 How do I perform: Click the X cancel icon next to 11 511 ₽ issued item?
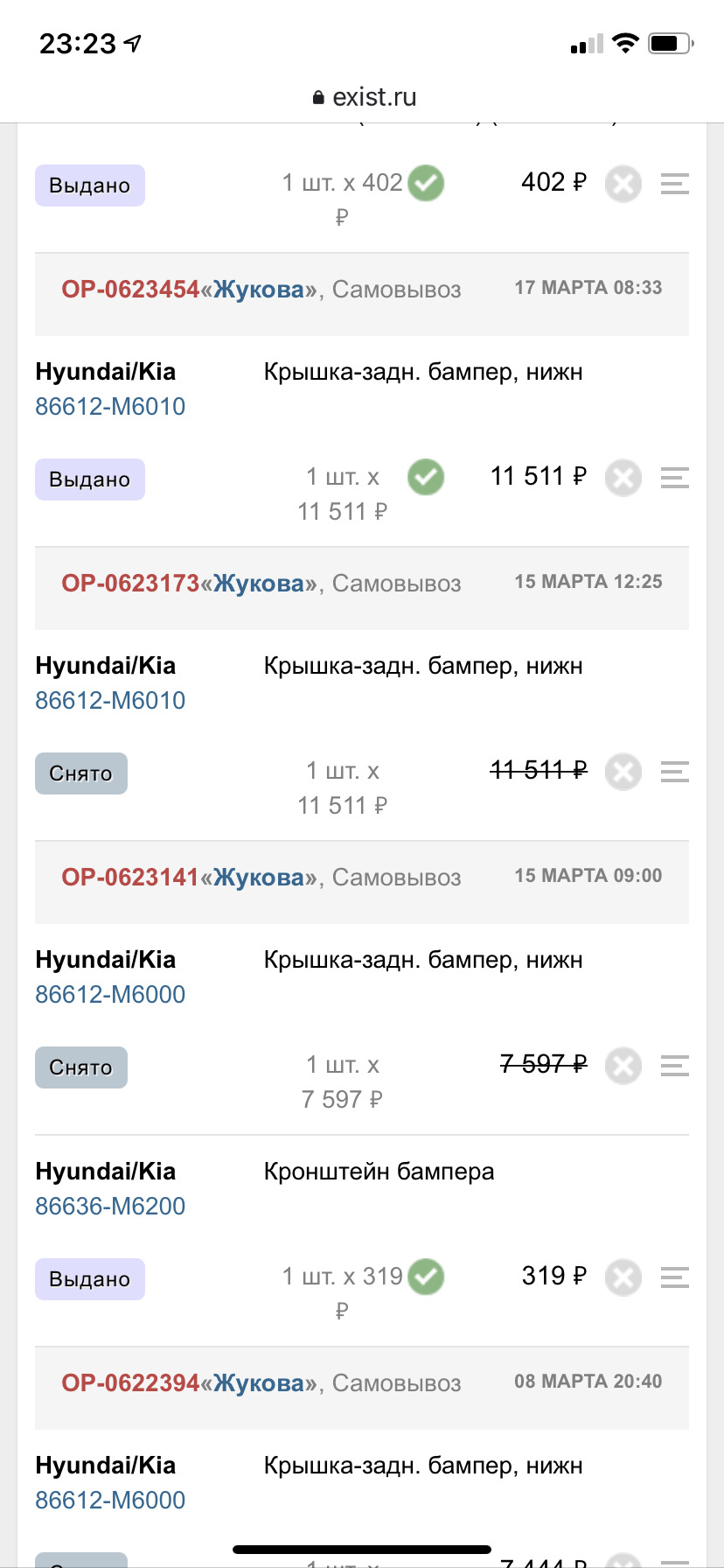point(623,478)
